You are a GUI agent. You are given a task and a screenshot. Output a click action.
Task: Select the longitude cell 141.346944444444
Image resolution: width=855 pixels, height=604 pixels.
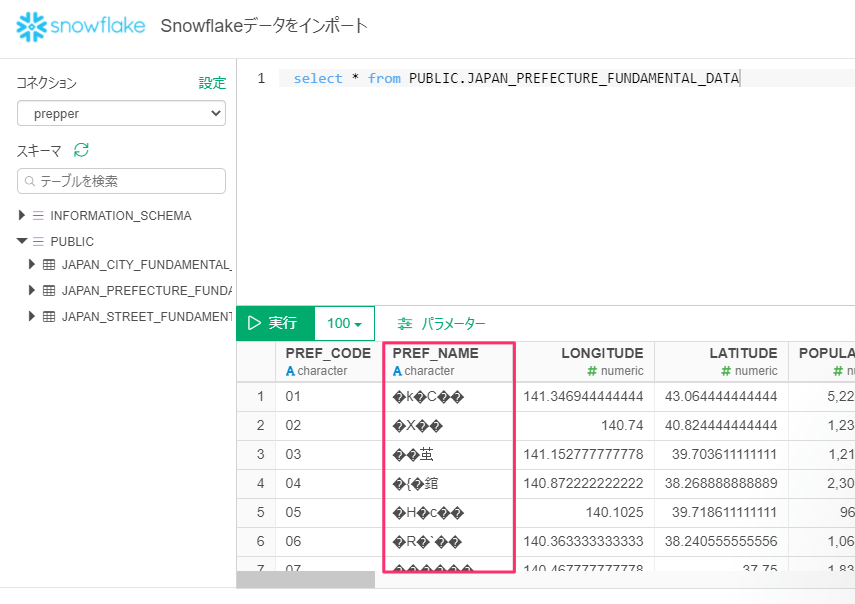(583, 396)
